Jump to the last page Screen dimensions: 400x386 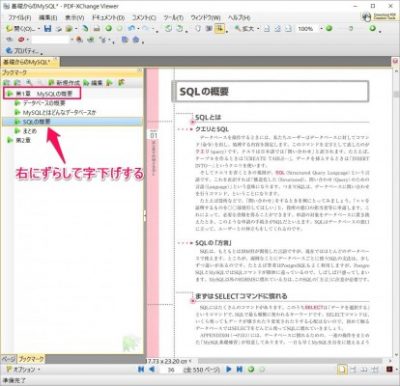(239, 369)
